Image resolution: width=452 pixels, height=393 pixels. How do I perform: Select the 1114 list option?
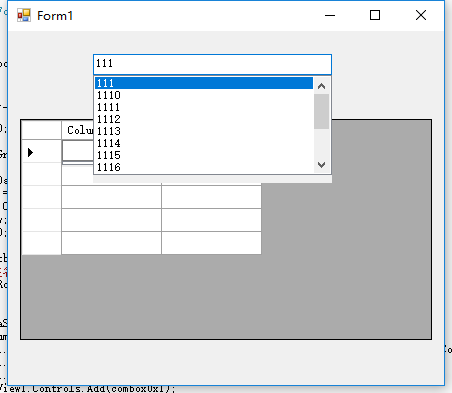[204, 143]
